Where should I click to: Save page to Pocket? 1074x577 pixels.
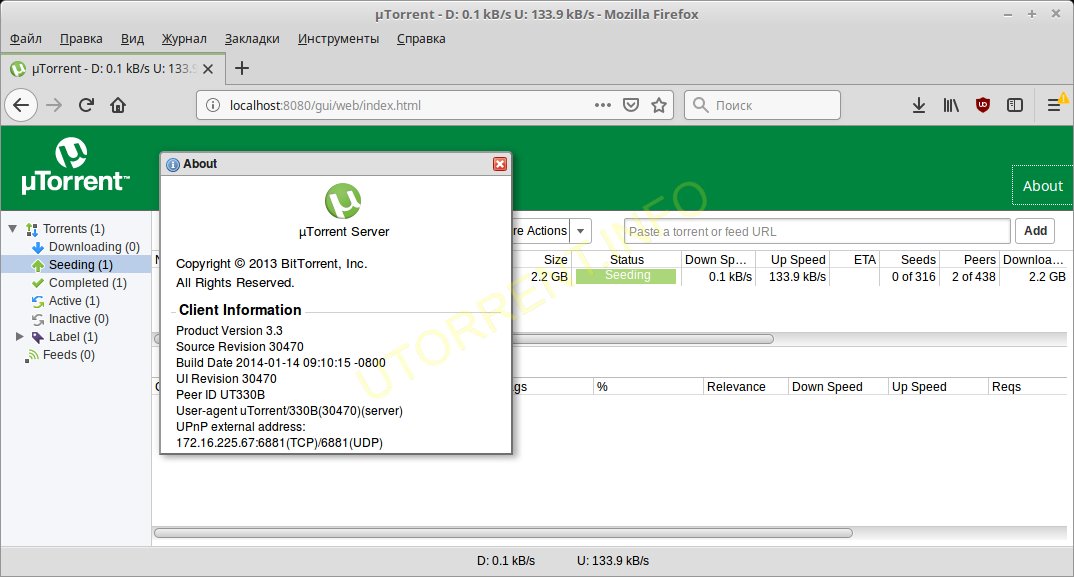point(631,106)
